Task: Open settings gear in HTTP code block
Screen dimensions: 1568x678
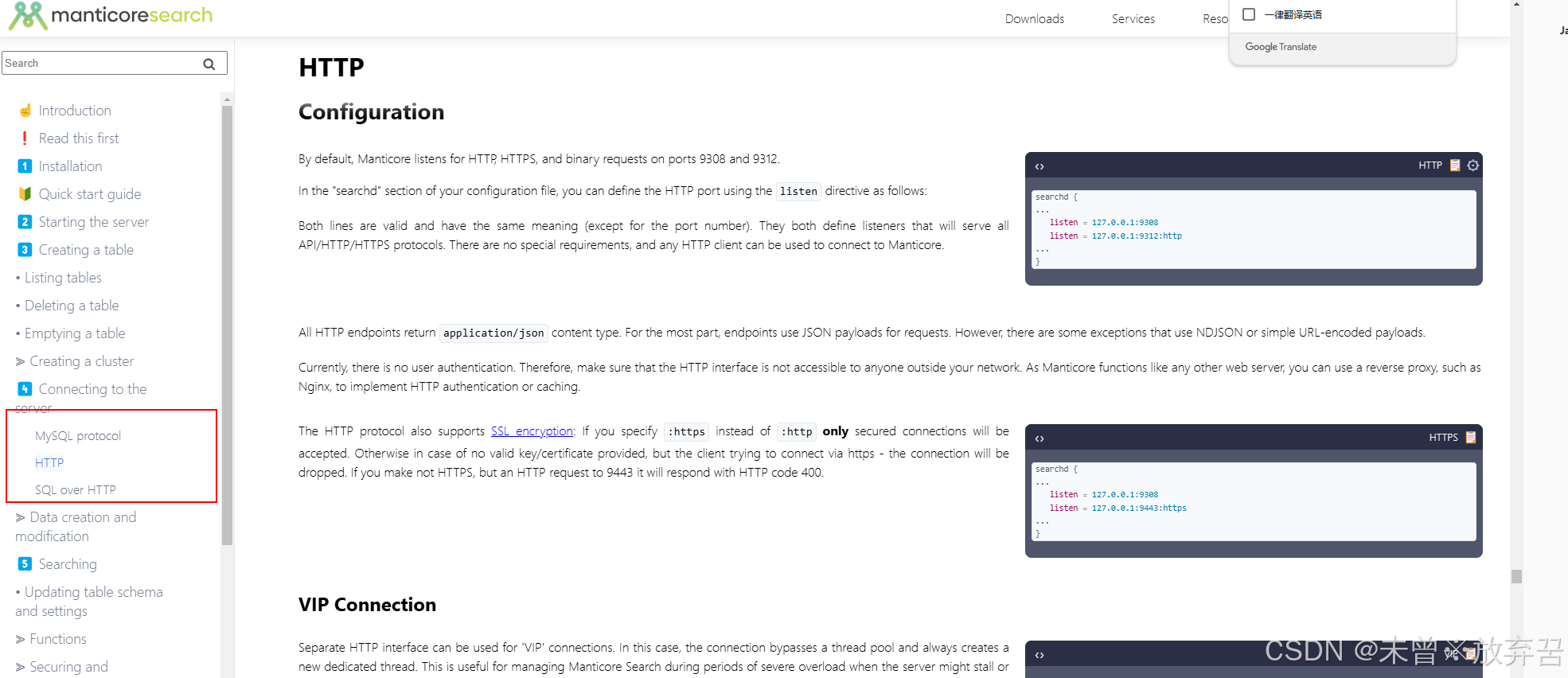Action: pyautogui.click(x=1473, y=166)
